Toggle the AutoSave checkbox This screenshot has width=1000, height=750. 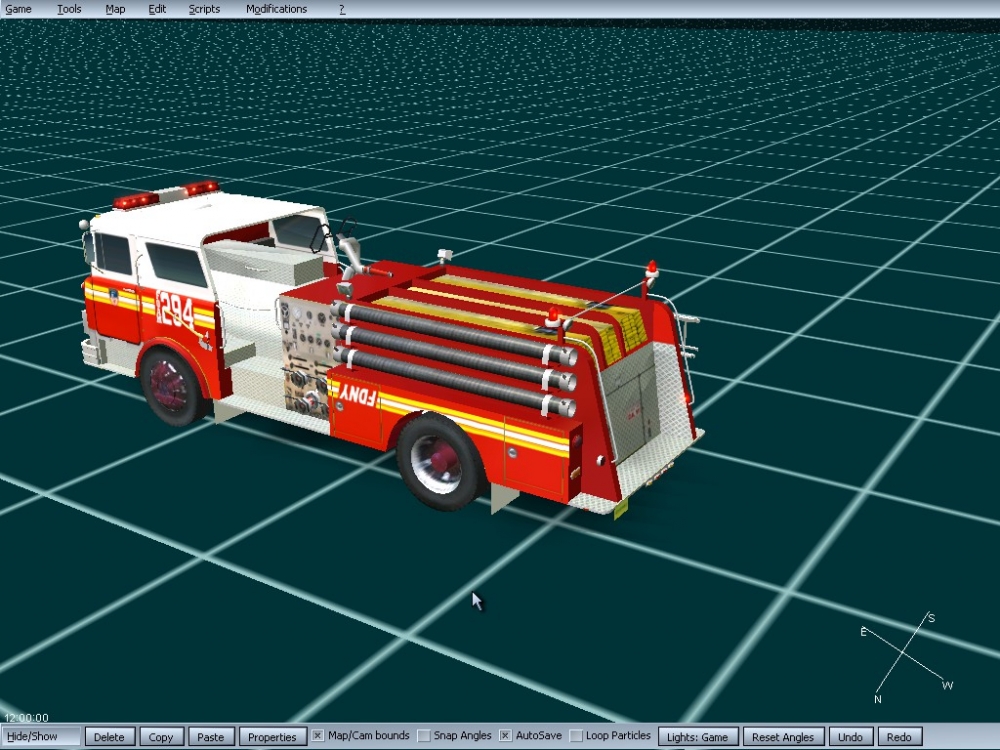[x=505, y=735]
